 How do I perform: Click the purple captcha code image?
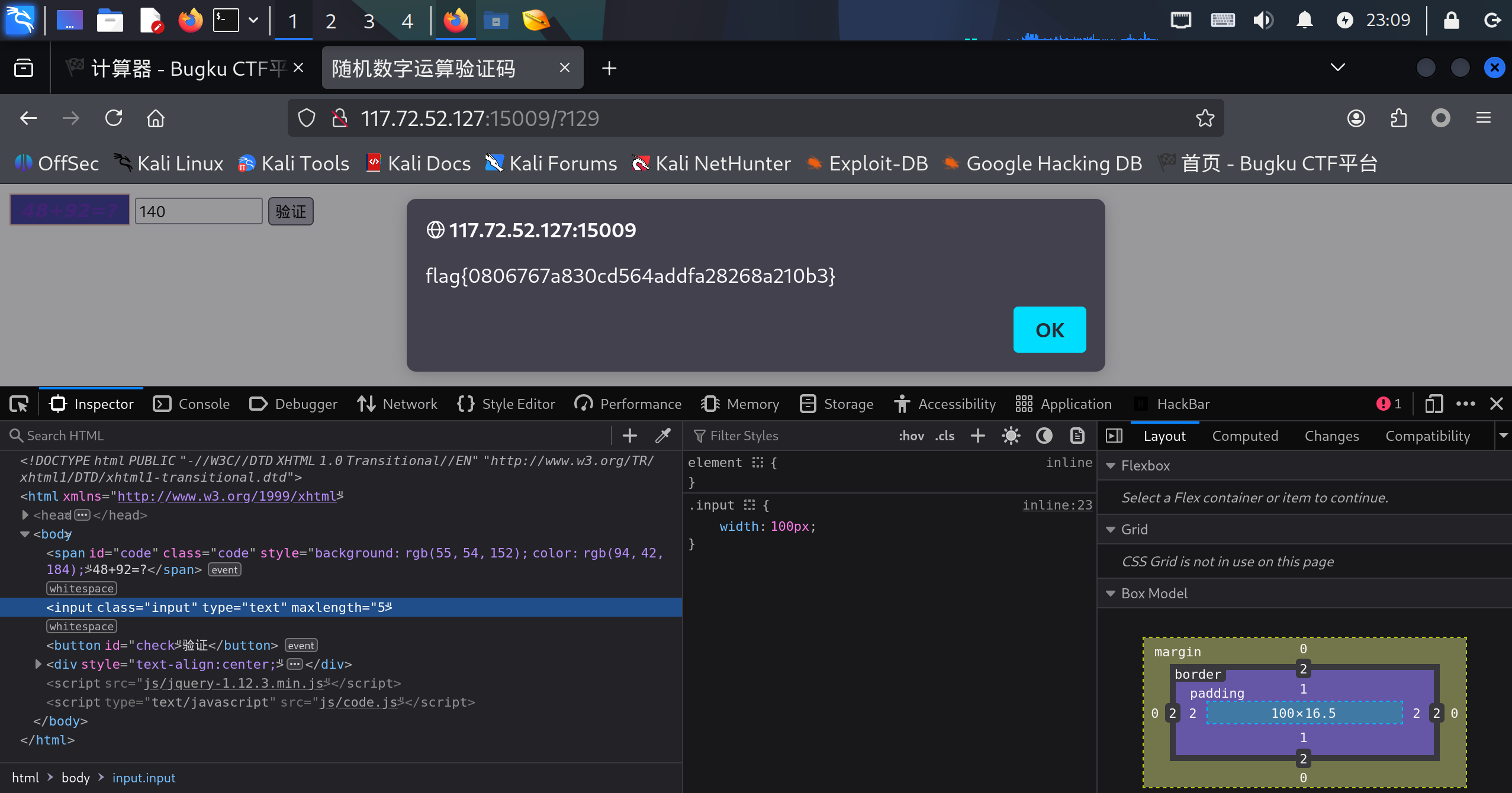point(70,211)
